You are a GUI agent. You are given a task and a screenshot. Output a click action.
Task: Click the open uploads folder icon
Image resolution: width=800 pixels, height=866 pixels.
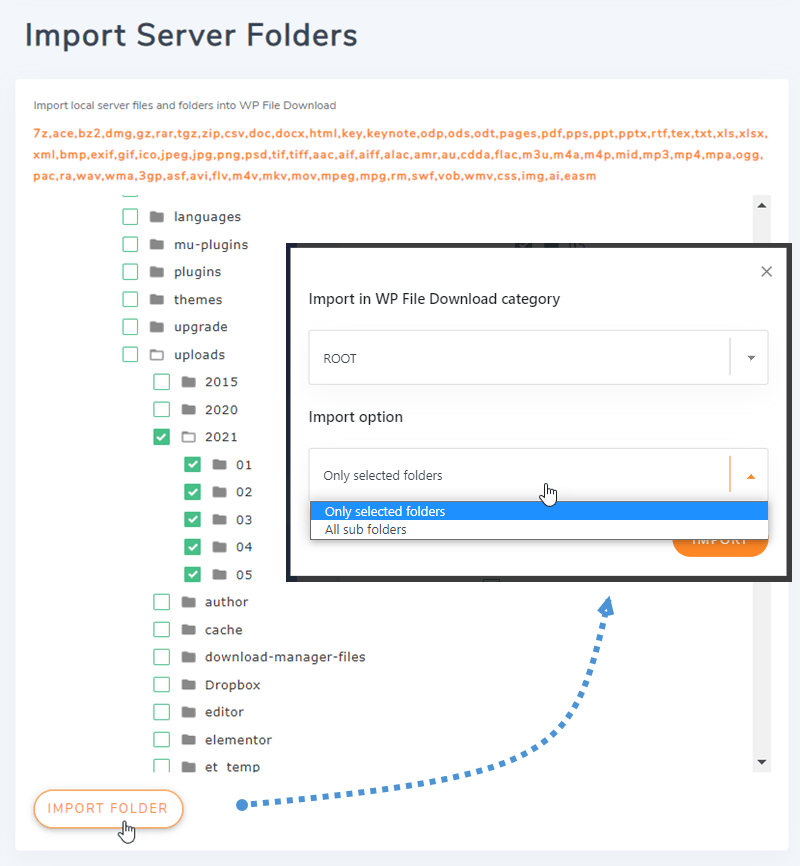click(156, 355)
